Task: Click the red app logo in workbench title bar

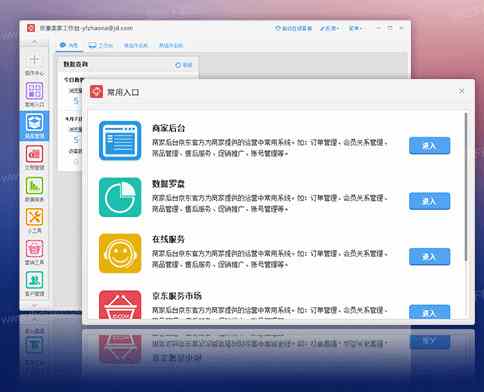Action: pyautogui.click(x=31, y=28)
